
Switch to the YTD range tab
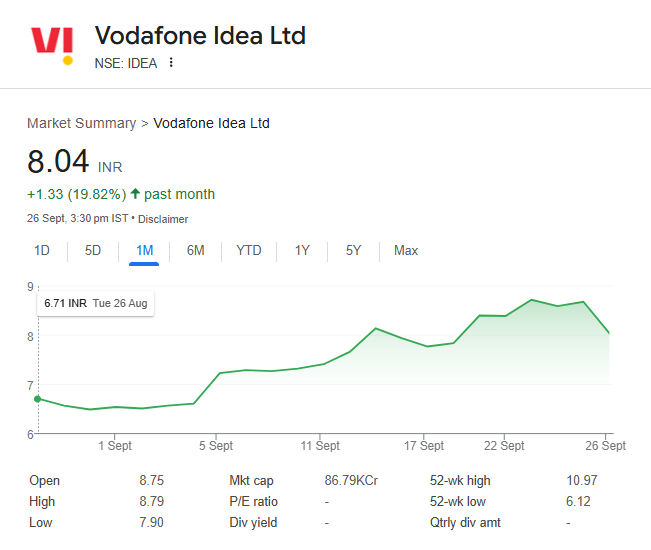[x=249, y=251]
